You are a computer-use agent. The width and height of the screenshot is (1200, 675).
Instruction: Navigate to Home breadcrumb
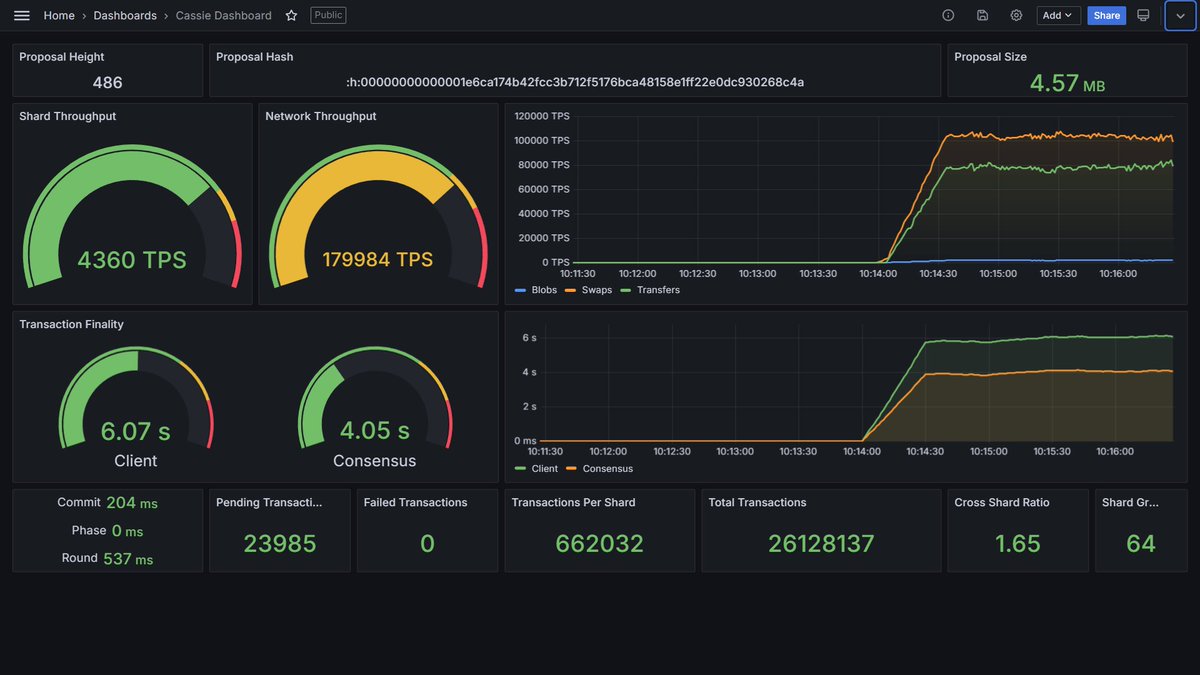(x=59, y=15)
